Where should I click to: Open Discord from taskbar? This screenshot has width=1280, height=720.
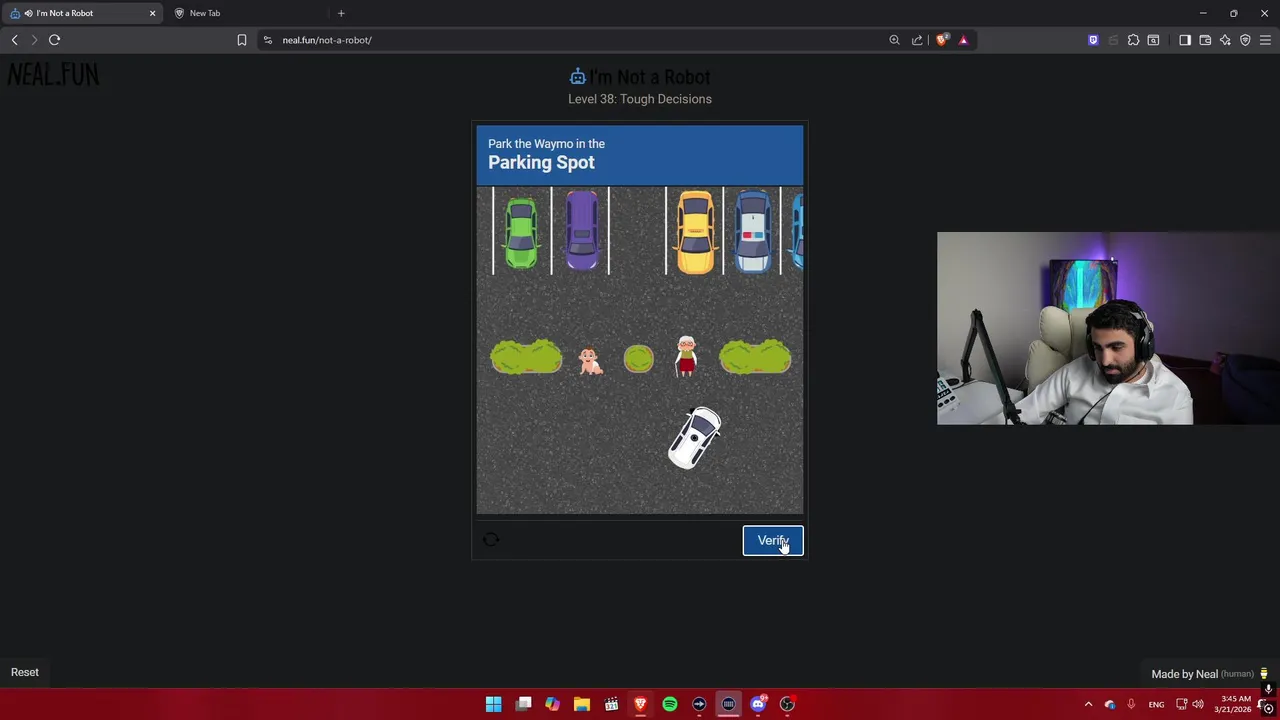point(758,704)
